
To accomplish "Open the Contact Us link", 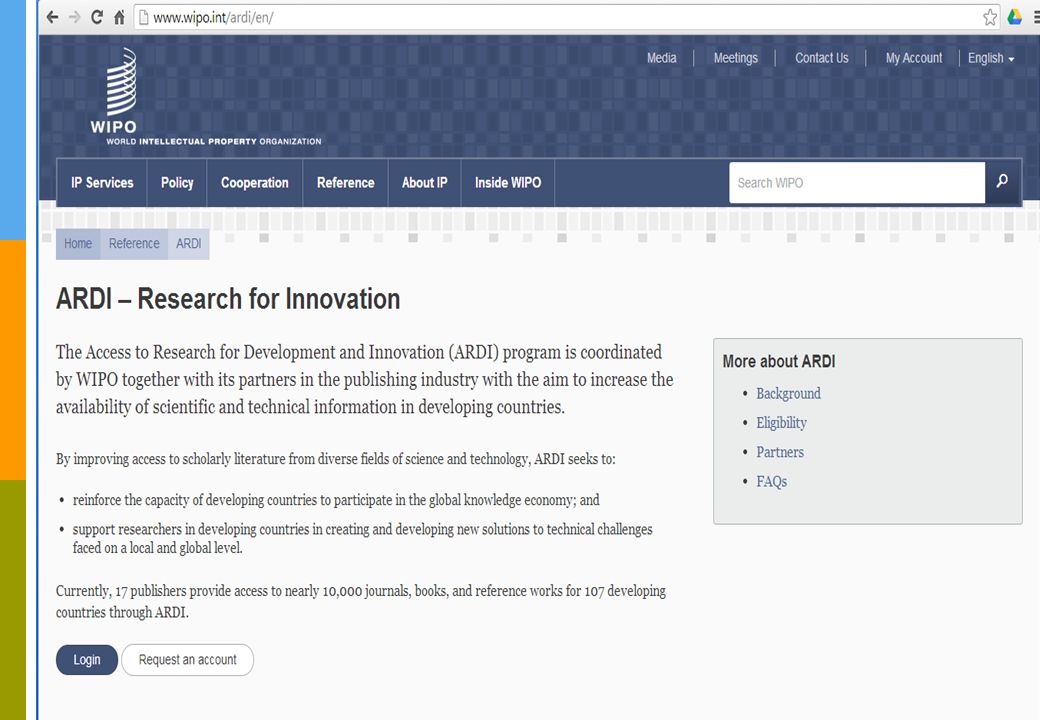I will pyautogui.click(x=822, y=58).
